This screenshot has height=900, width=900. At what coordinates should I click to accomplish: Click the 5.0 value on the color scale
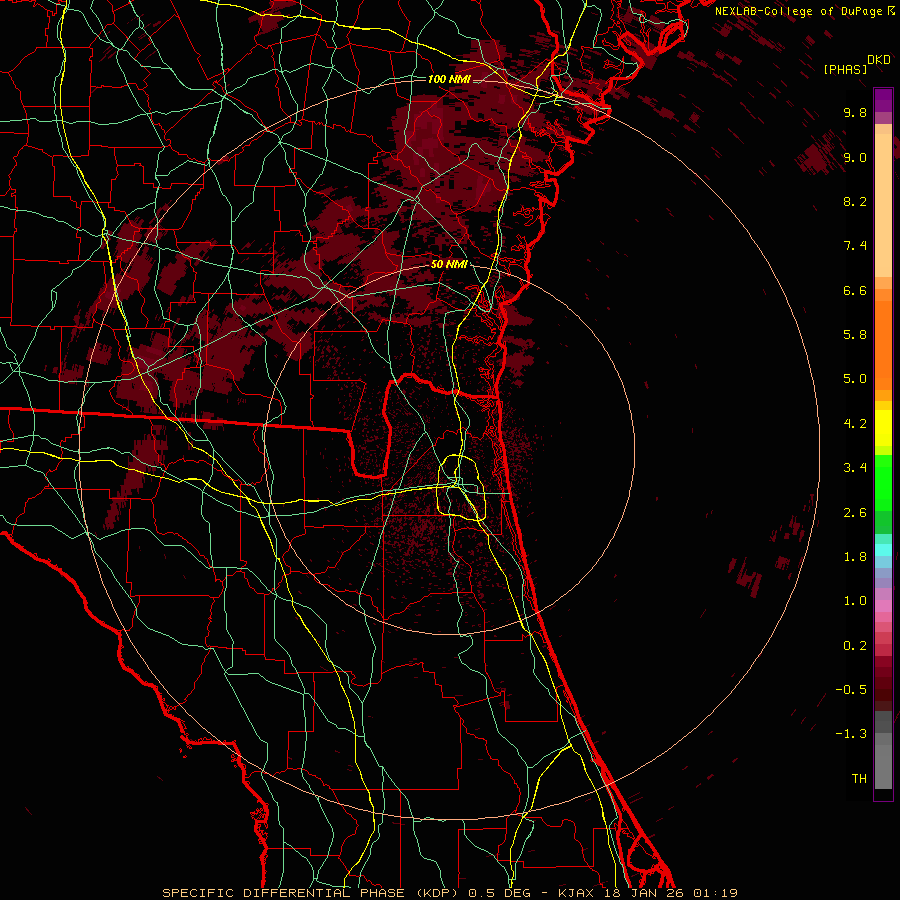(x=855, y=379)
